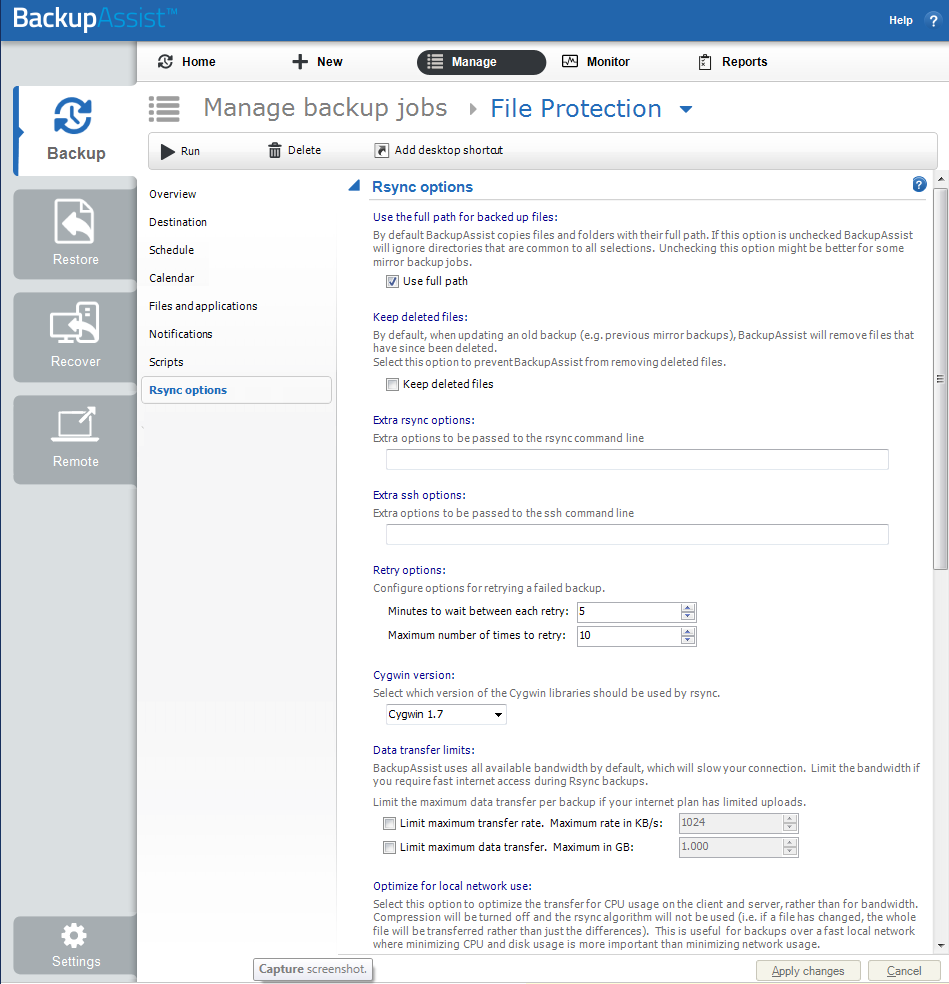The width and height of the screenshot is (949, 984).
Task: Open the Reports tab
Action: [732, 62]
